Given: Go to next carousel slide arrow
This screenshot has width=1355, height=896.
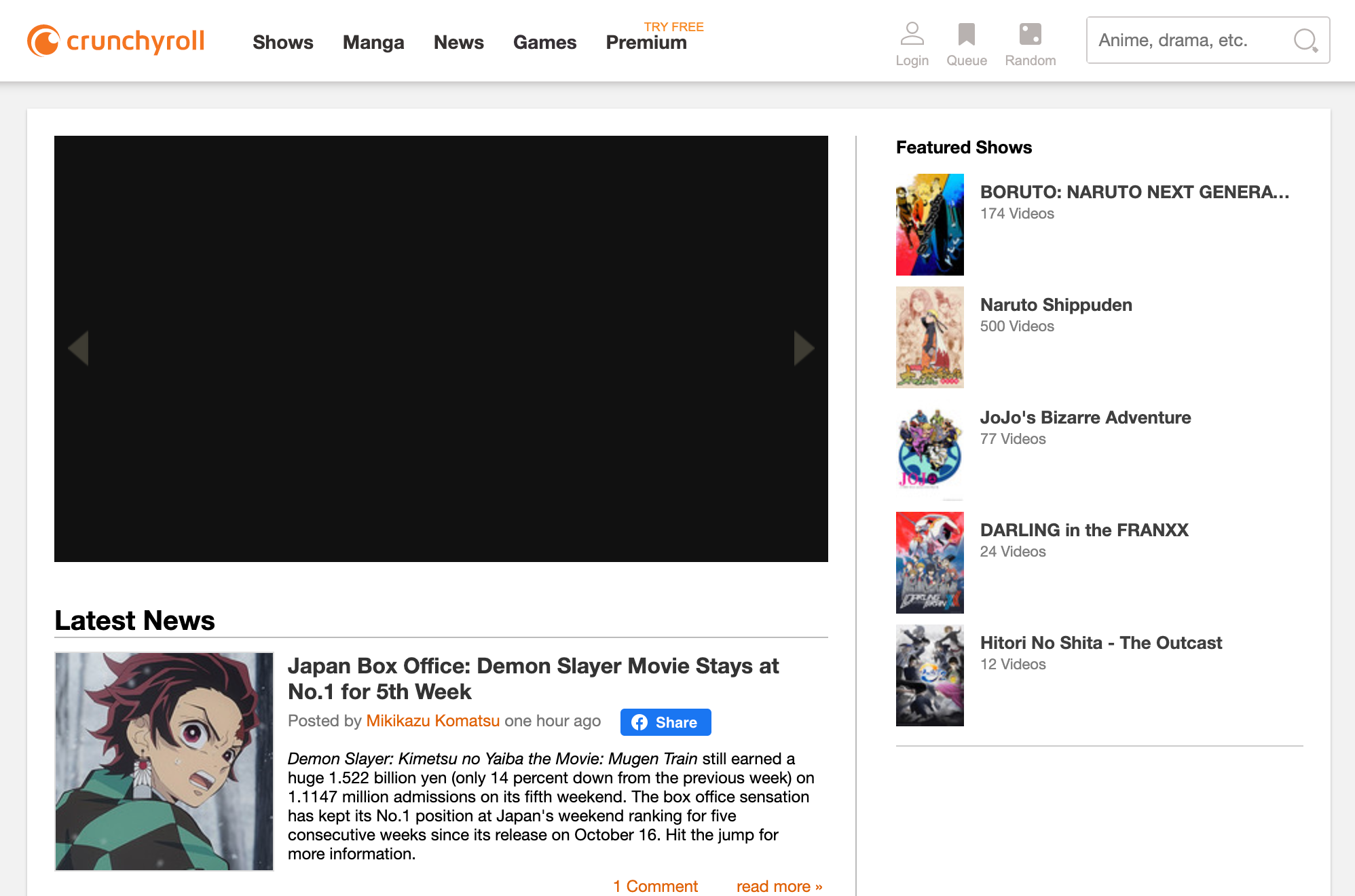Looking at the screenshot, I should 804,348.
